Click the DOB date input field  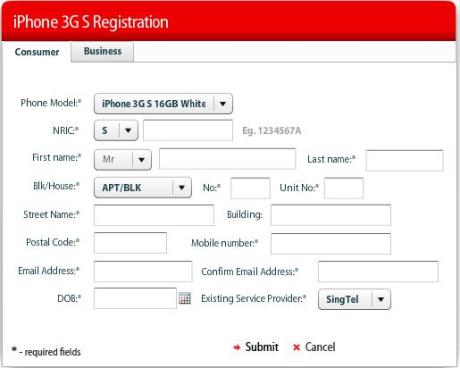click(135, 298)
